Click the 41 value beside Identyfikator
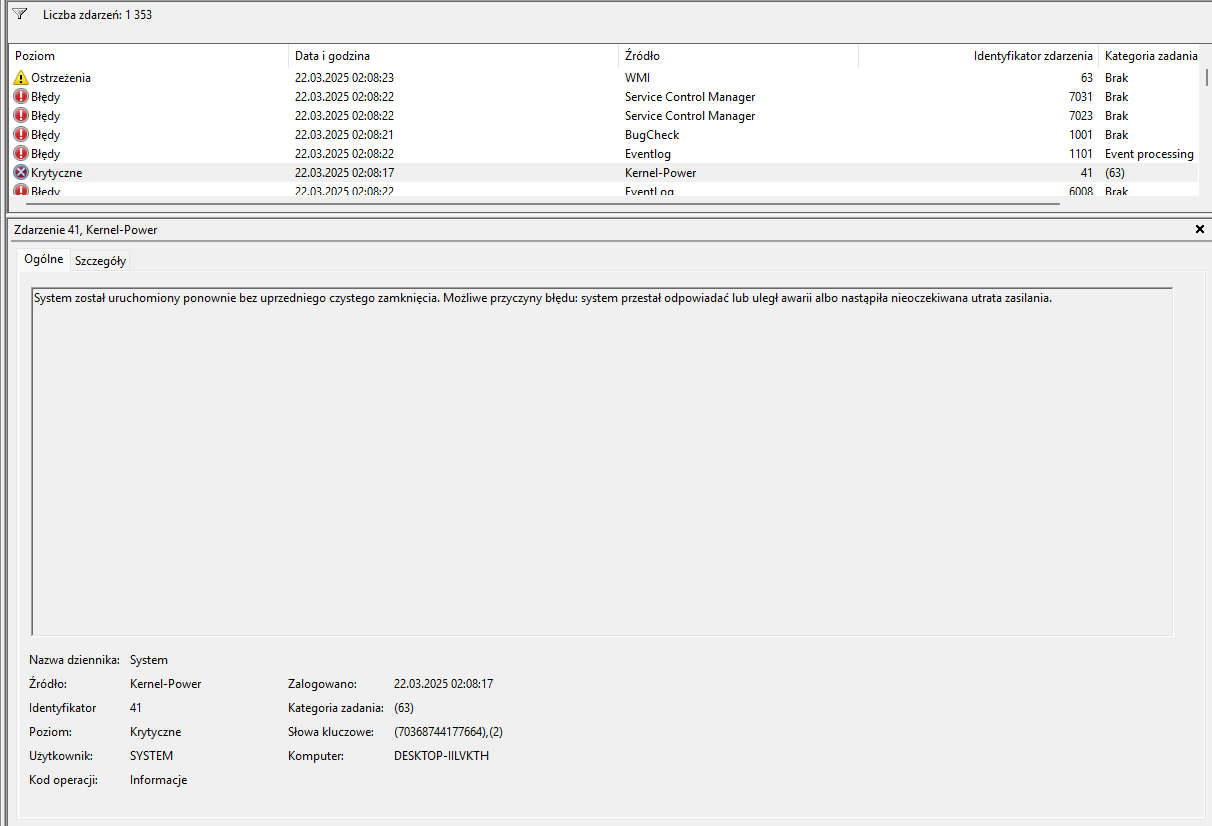Screen dimensions: 1212x826 [136, 708]
